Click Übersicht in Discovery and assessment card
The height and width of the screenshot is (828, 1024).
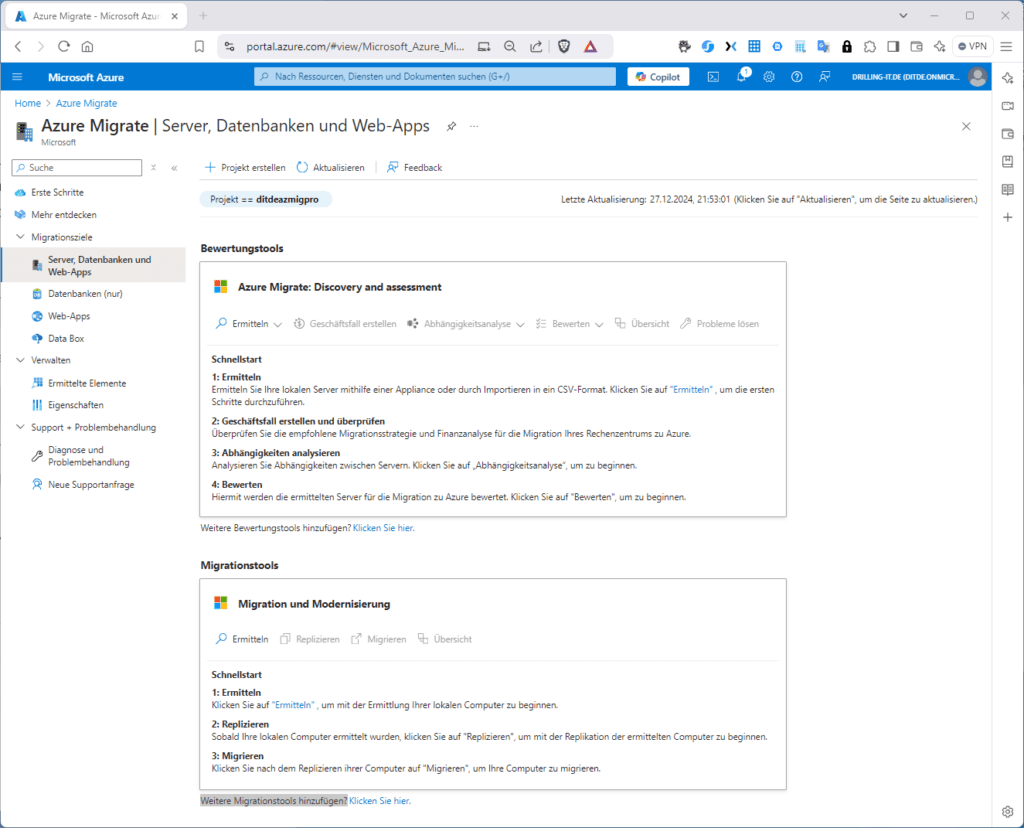pos(642,324)
